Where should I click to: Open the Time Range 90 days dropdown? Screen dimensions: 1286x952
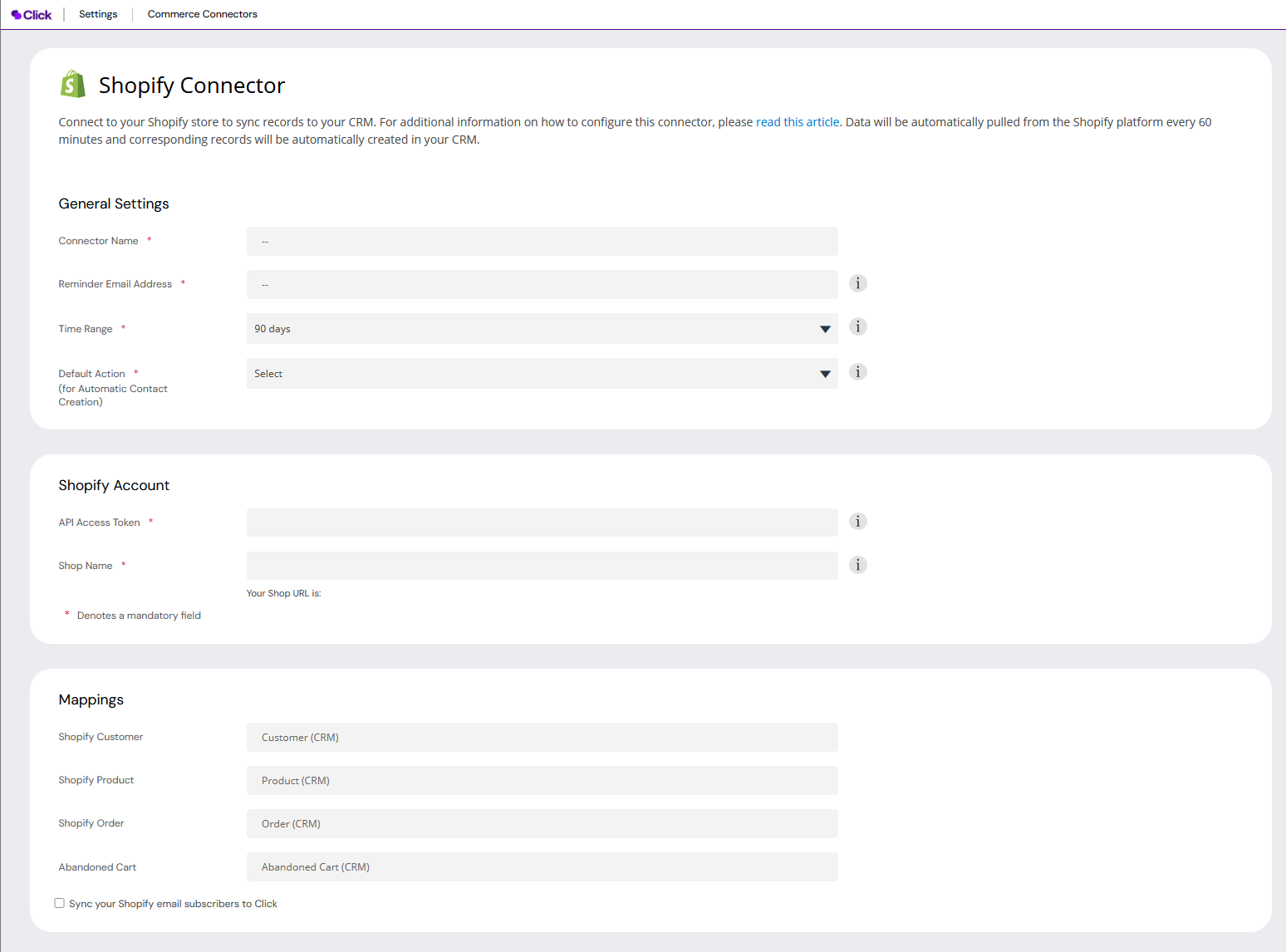(x=542, y=328)
